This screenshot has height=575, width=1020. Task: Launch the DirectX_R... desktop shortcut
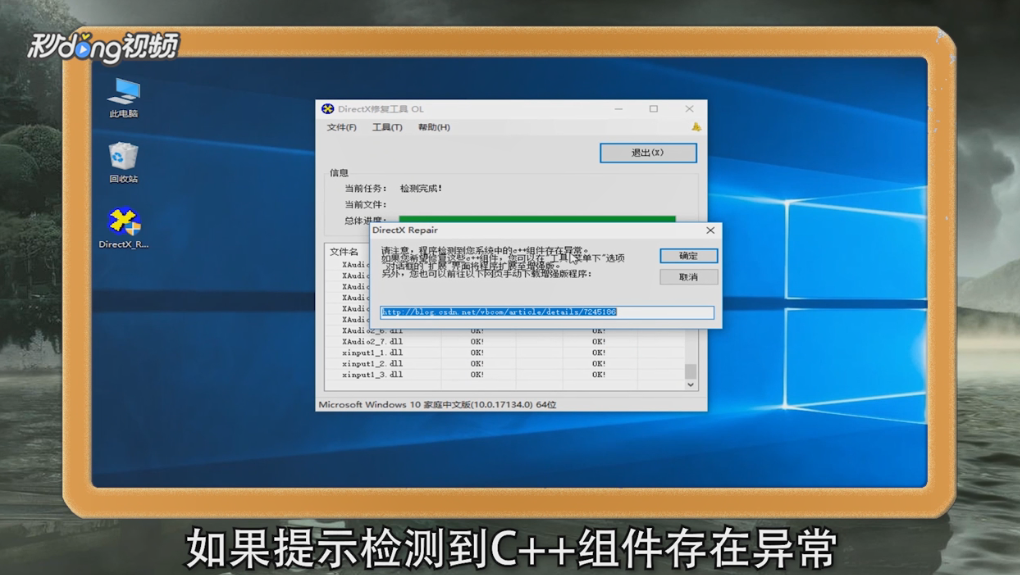click(124, 228)
